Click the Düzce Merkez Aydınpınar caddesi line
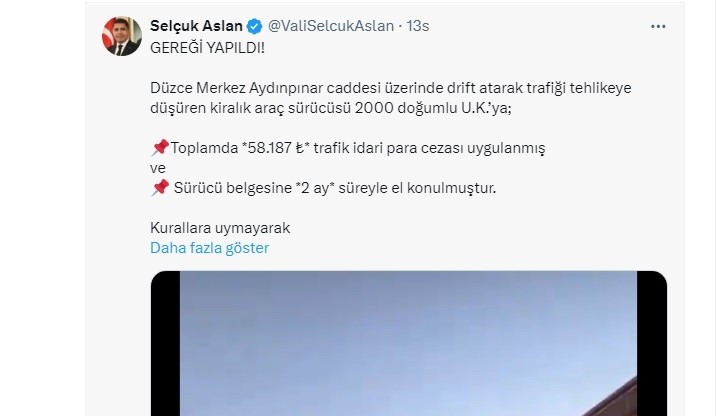Screen dimensions: 717x416 click(391, 88)
